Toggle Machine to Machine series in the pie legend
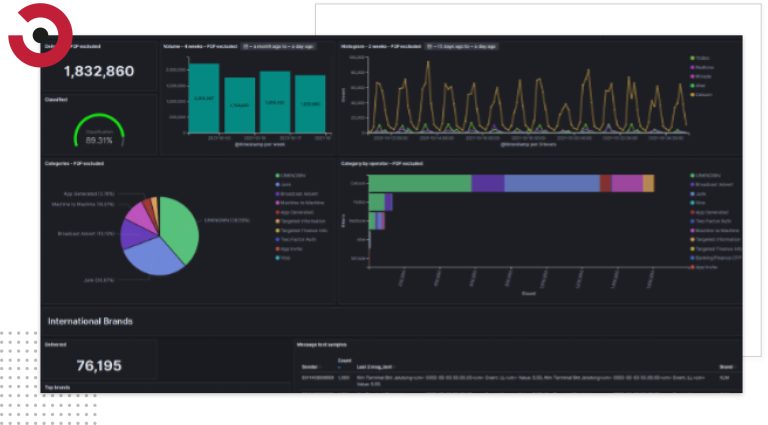 point(299,203)
